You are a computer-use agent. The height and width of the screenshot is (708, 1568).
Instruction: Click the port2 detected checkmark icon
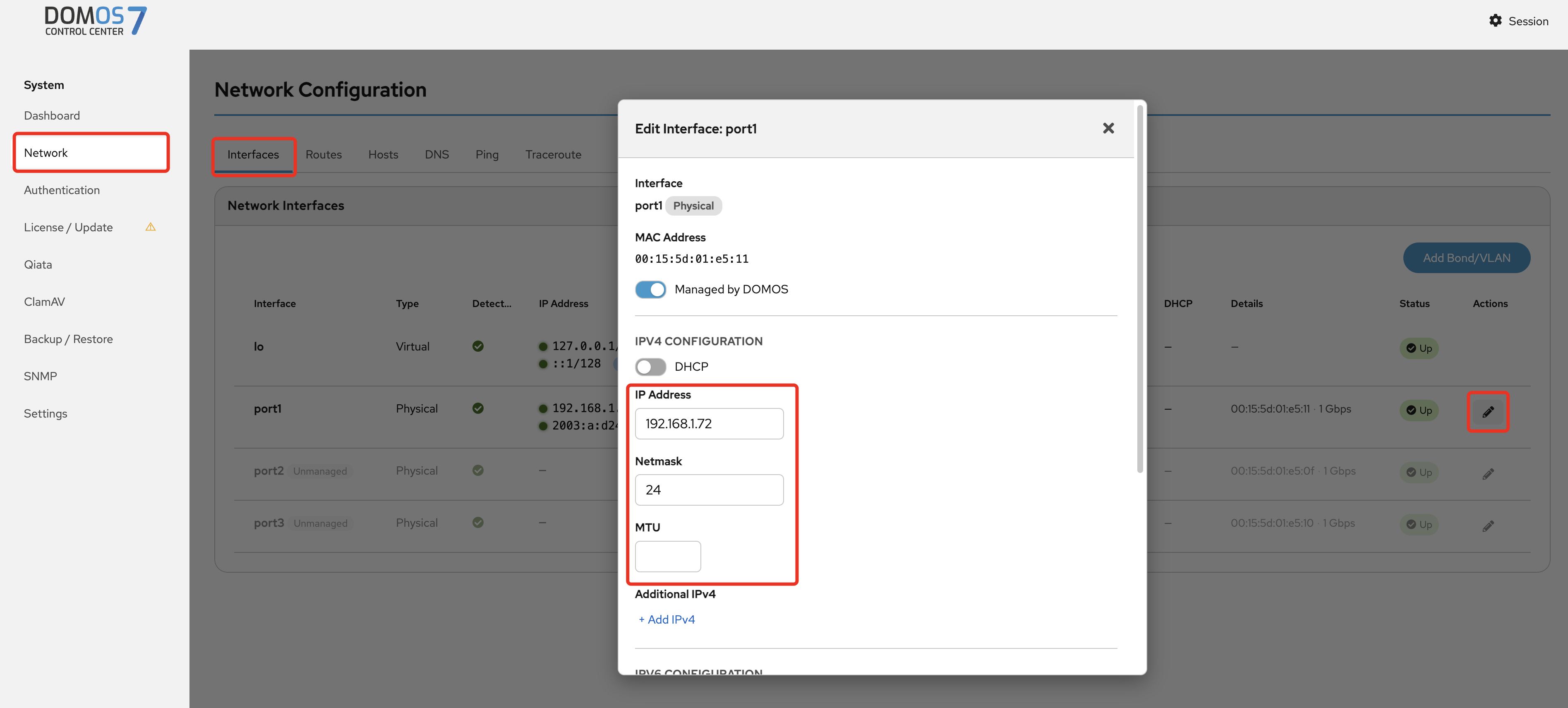tap(478, 470)
